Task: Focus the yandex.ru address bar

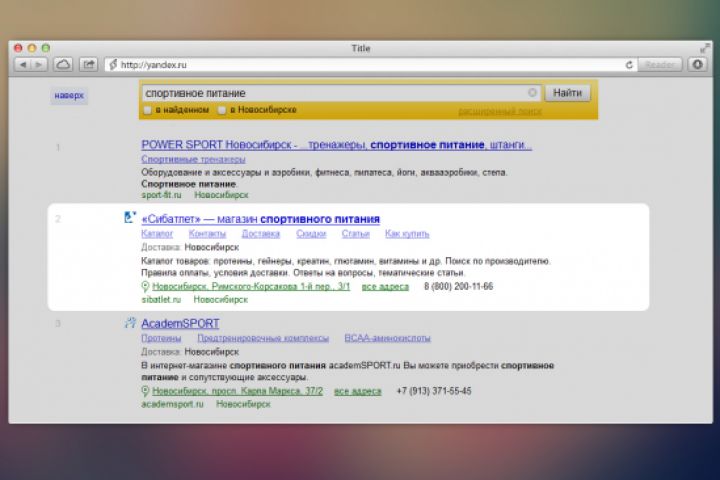Action: pyautogui.click(x=370, y=65)
